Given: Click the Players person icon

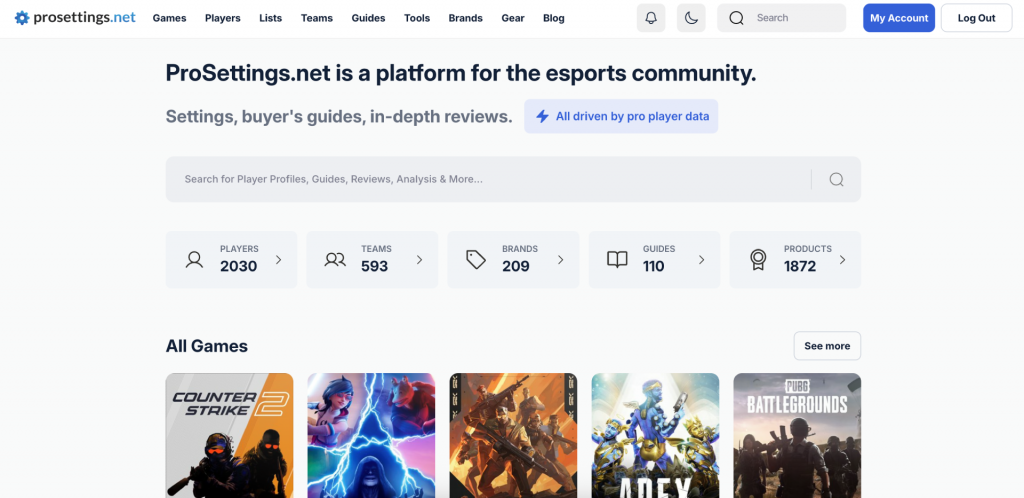Looking at the screenshot, I should pos(194,260).
